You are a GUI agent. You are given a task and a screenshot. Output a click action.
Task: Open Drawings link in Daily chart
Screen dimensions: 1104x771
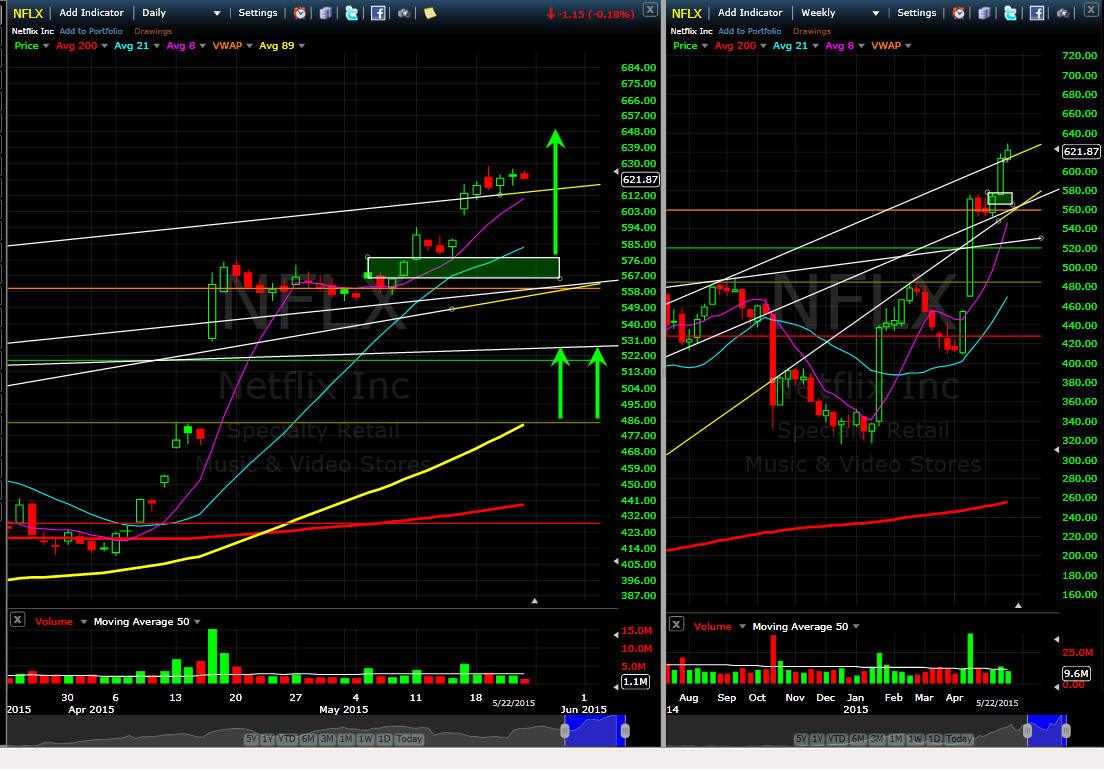pyautogui.click(x=153, y=31)
